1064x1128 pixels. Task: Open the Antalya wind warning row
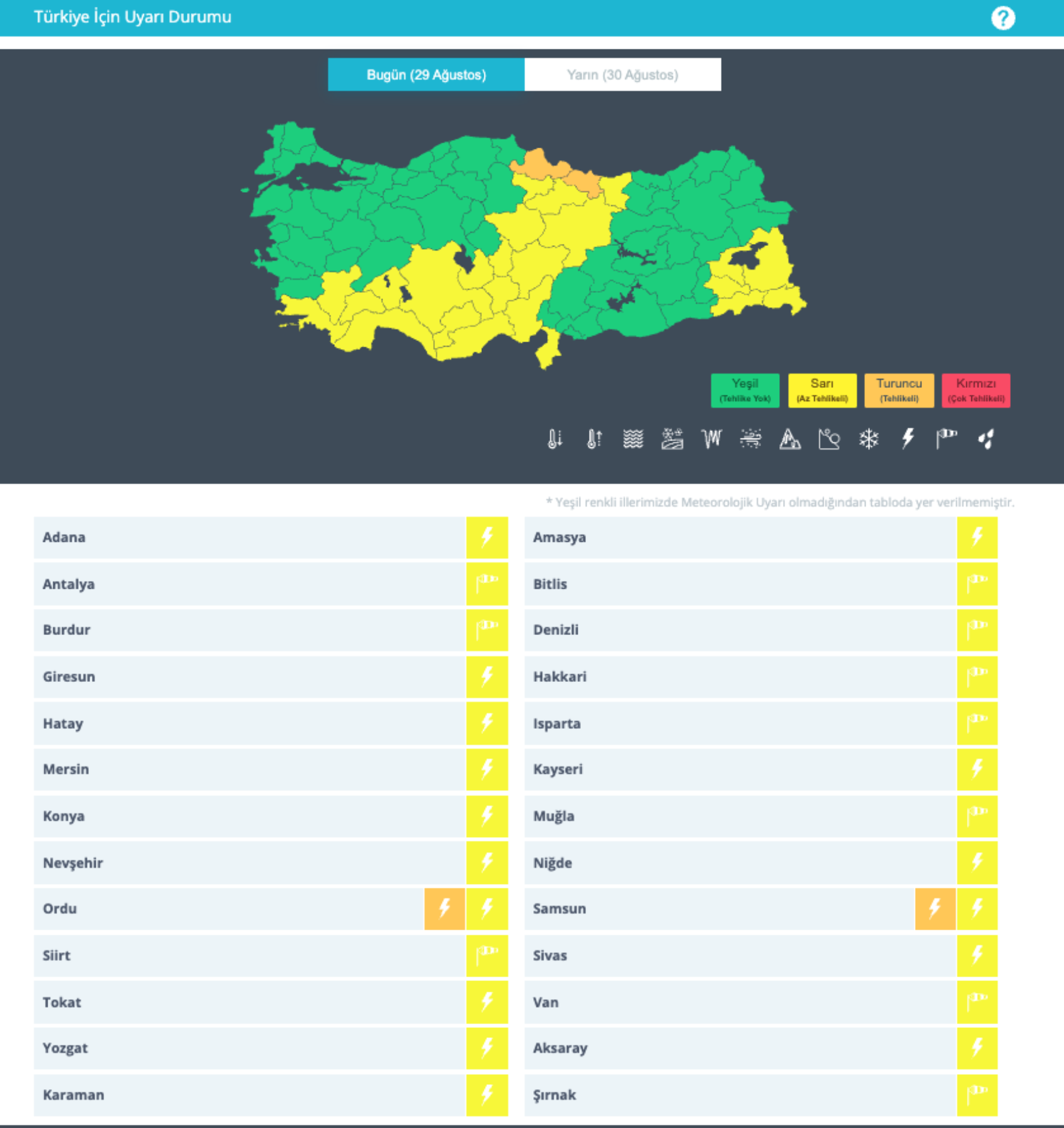pyautogui.click(x=271, y=584)
